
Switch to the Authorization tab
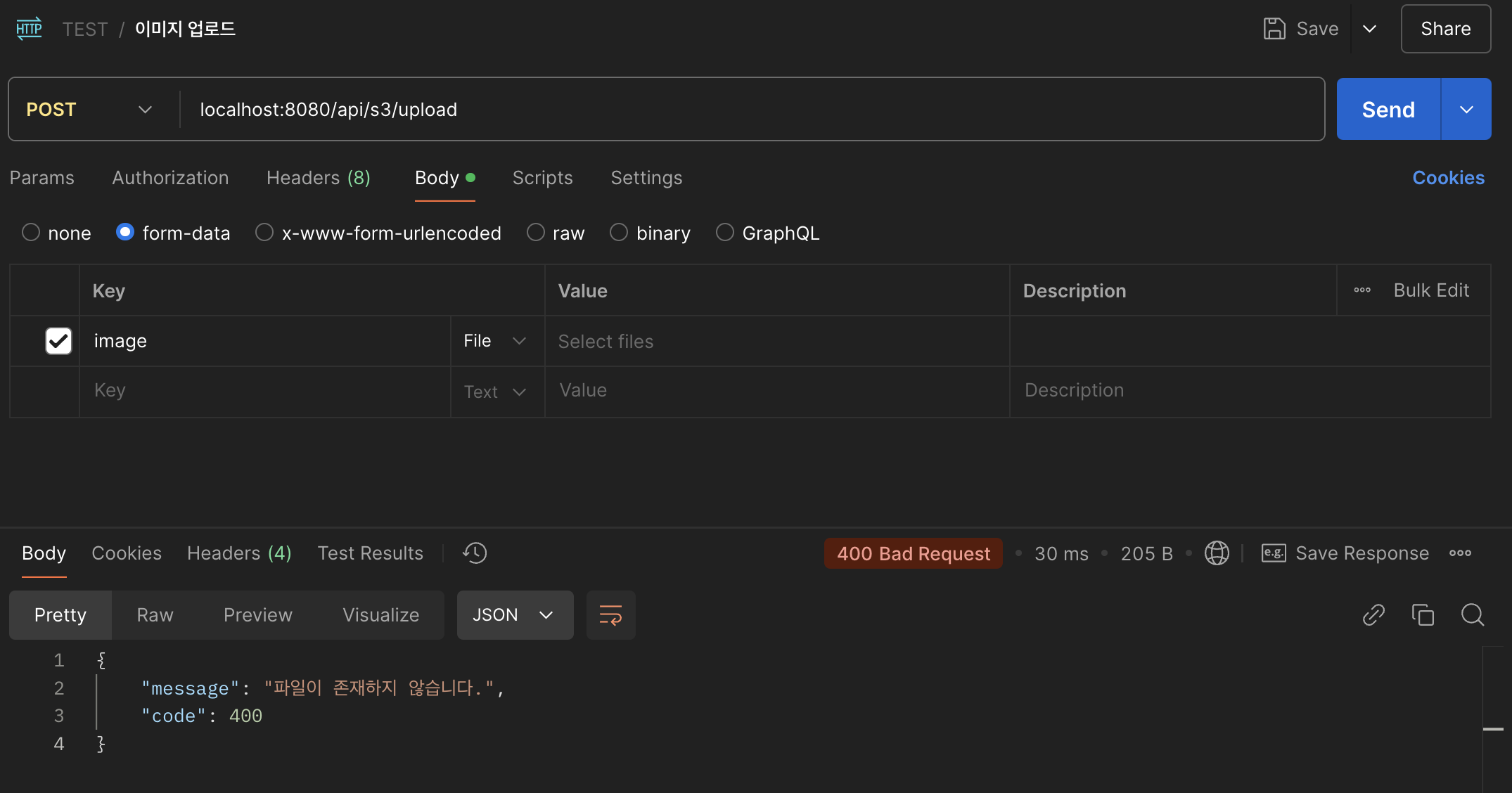tap(170, 178)
